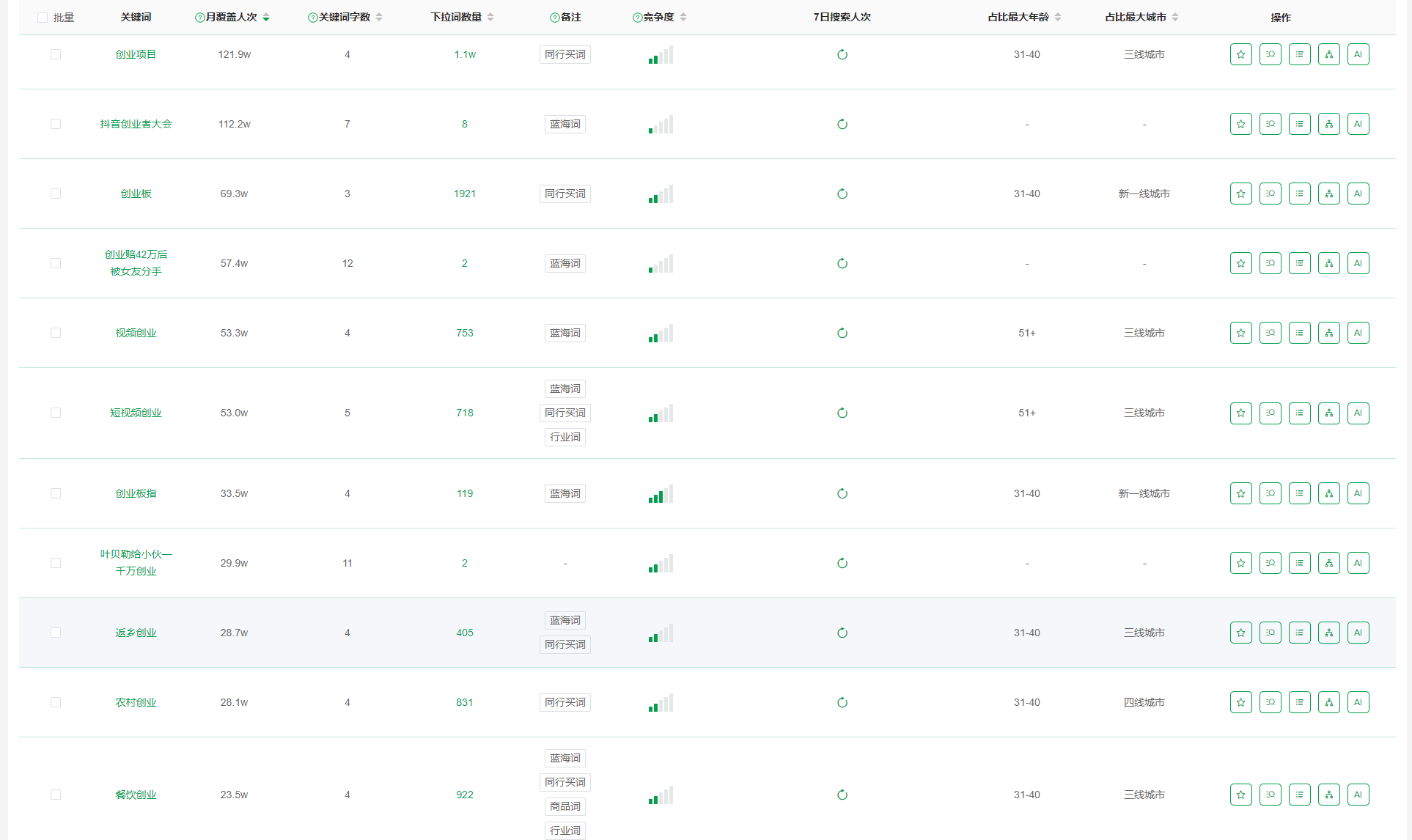Sort by 占比最大年龄 using sort arrows
The image size is (1412, 840).
coord(1058,18)
